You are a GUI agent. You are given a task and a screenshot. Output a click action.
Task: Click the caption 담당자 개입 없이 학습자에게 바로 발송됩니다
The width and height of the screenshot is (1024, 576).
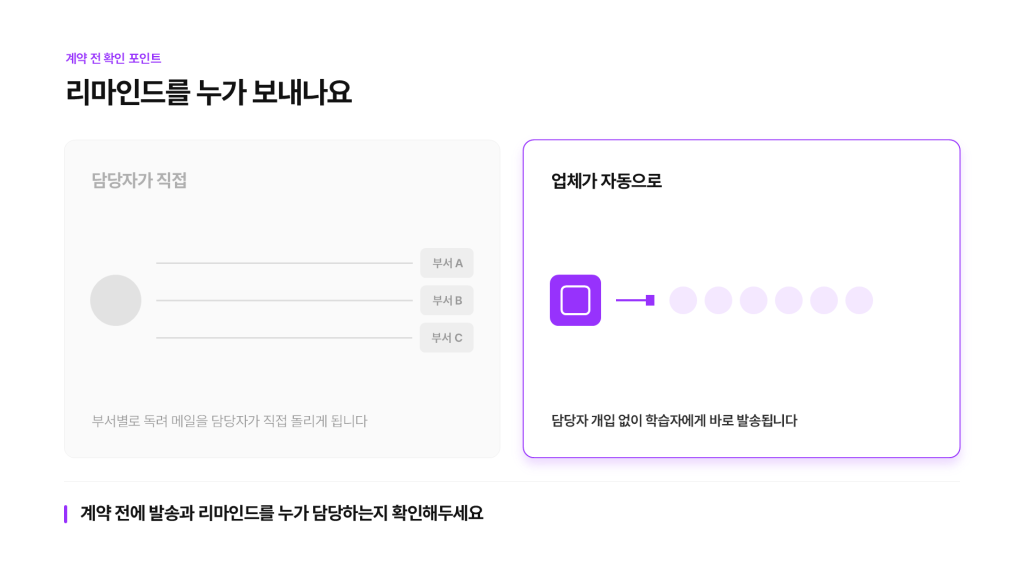point(674,421)
